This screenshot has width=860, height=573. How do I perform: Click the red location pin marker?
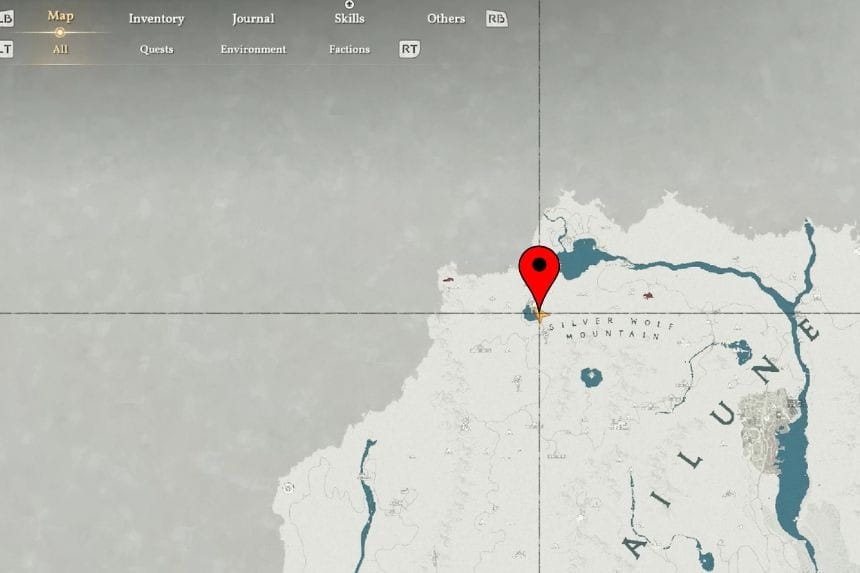539,270
